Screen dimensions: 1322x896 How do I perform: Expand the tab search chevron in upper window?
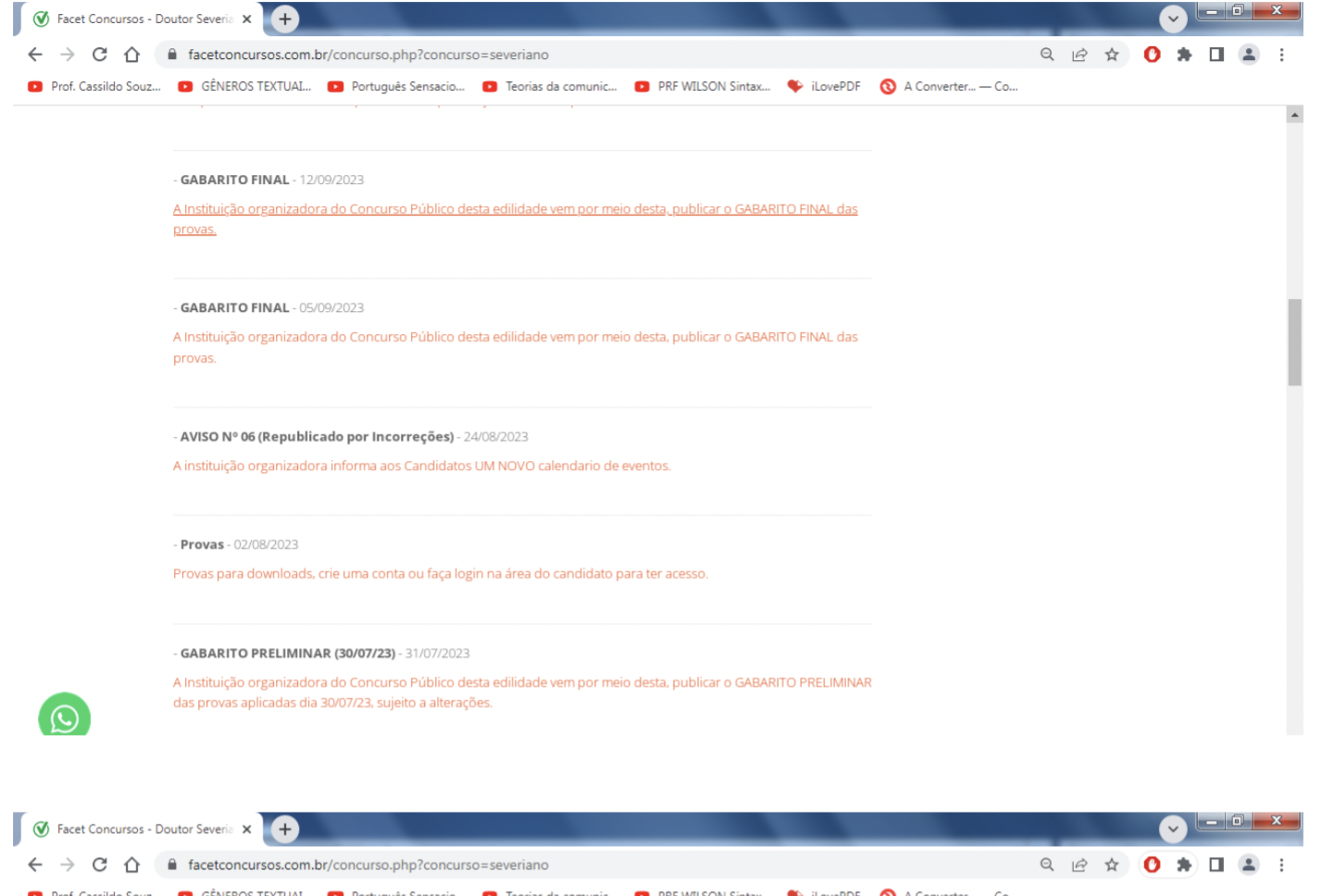(x=1172, y=19)
